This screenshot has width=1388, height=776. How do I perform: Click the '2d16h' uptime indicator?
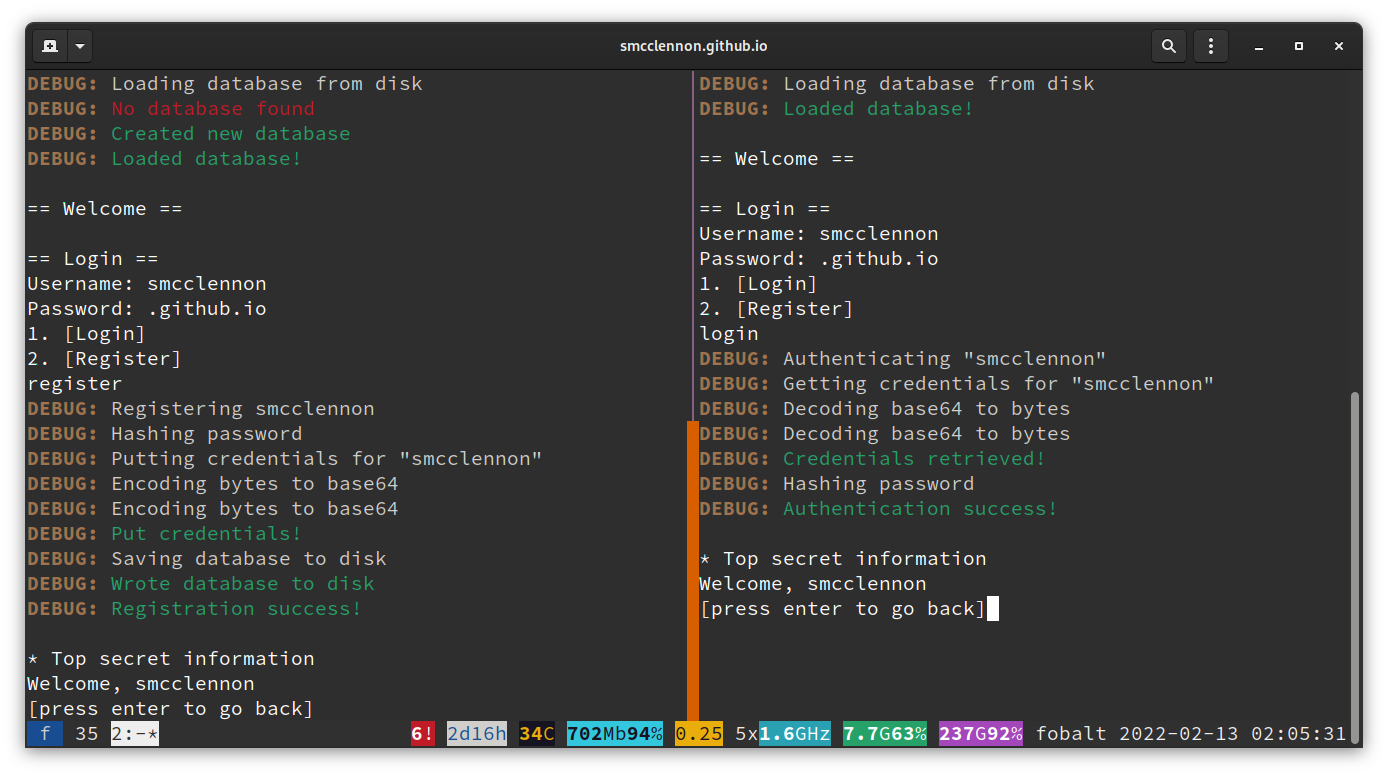tap(477, 733)
